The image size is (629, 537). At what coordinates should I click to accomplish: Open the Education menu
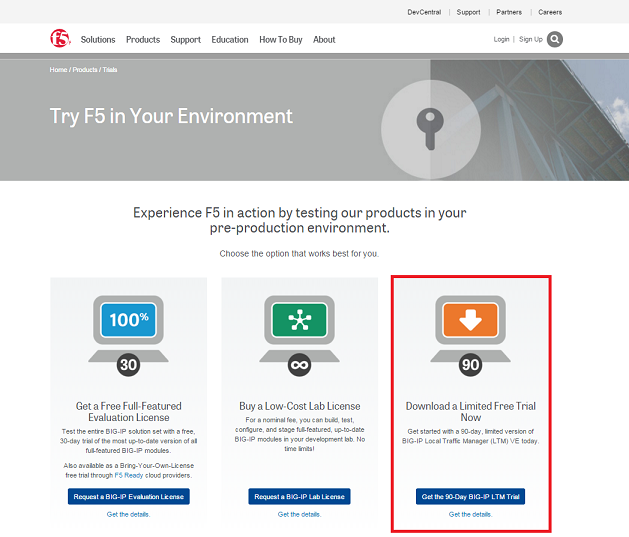coord(230,40)
